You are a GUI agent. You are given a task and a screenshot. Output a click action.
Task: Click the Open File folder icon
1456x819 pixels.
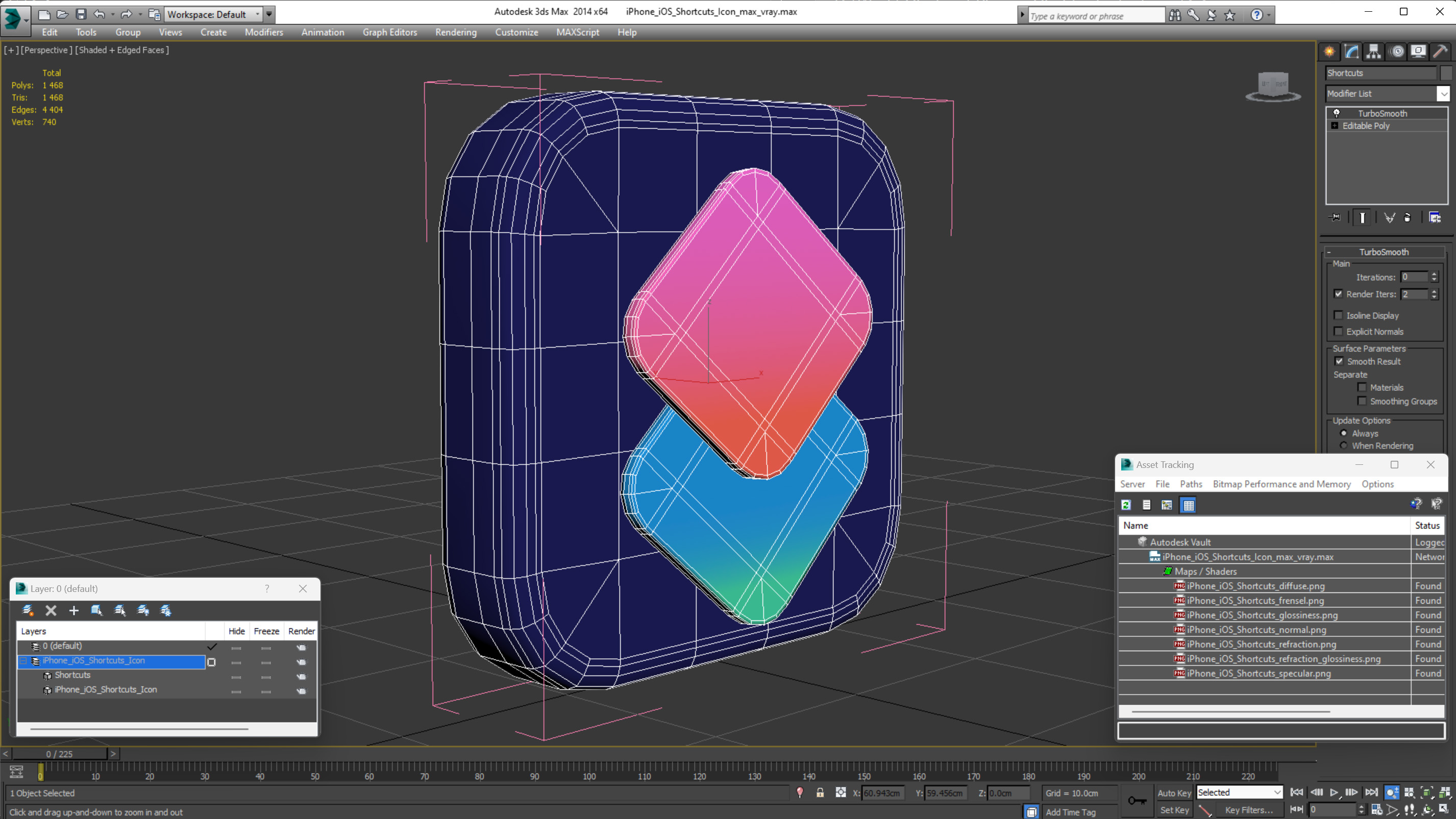click(x=62, y=14)
